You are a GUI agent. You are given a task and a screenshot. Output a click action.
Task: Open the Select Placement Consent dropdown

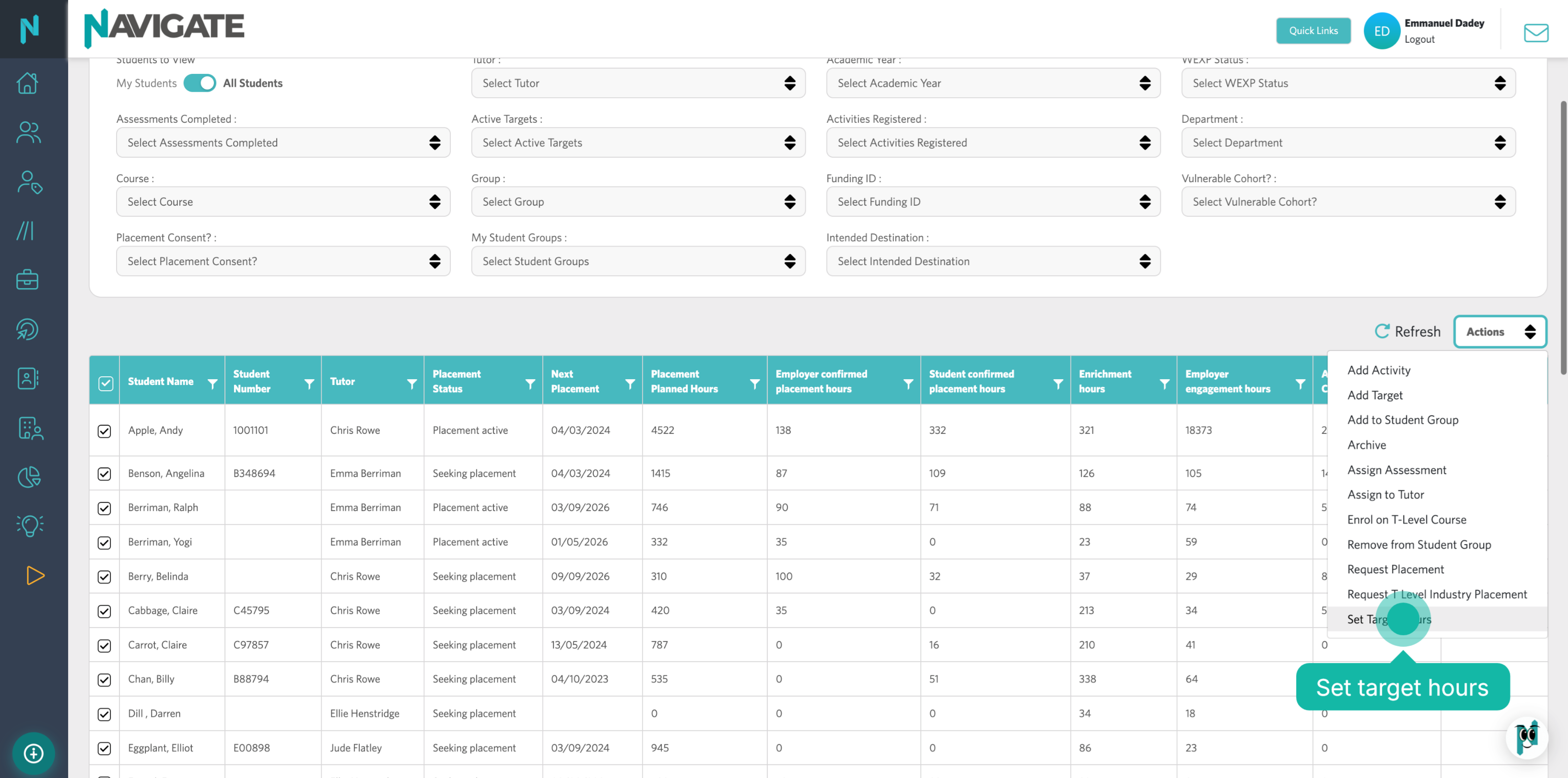pyautogui.click(x=283, y=262)
